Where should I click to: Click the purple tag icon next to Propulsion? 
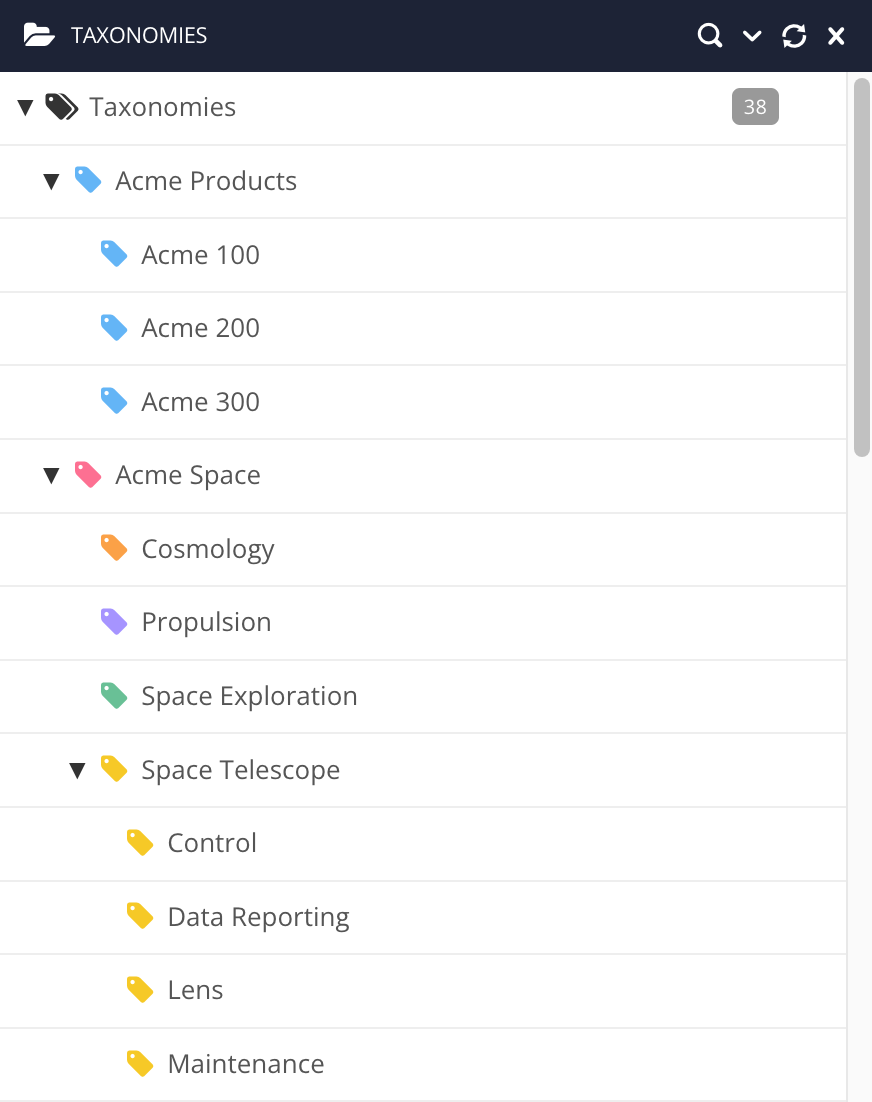[x=114, y=621]
